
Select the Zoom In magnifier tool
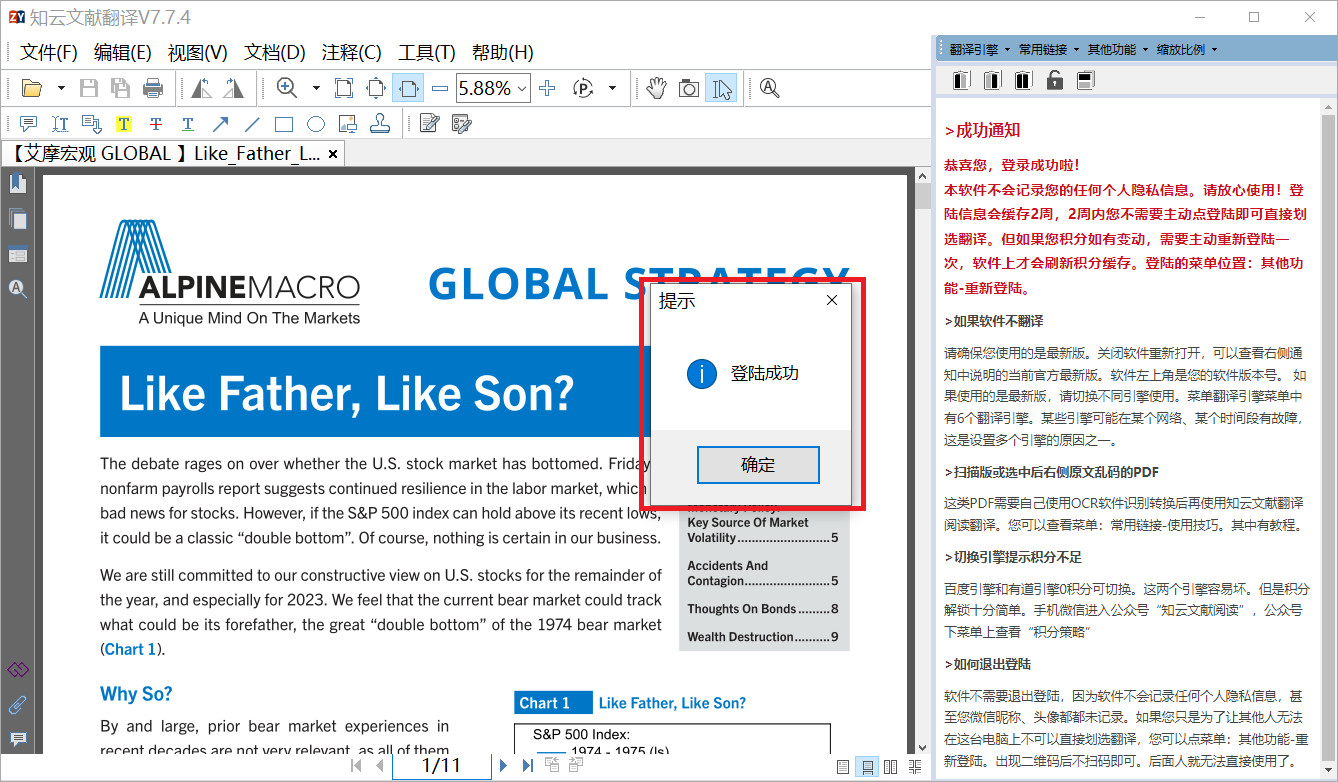point(287,88)
